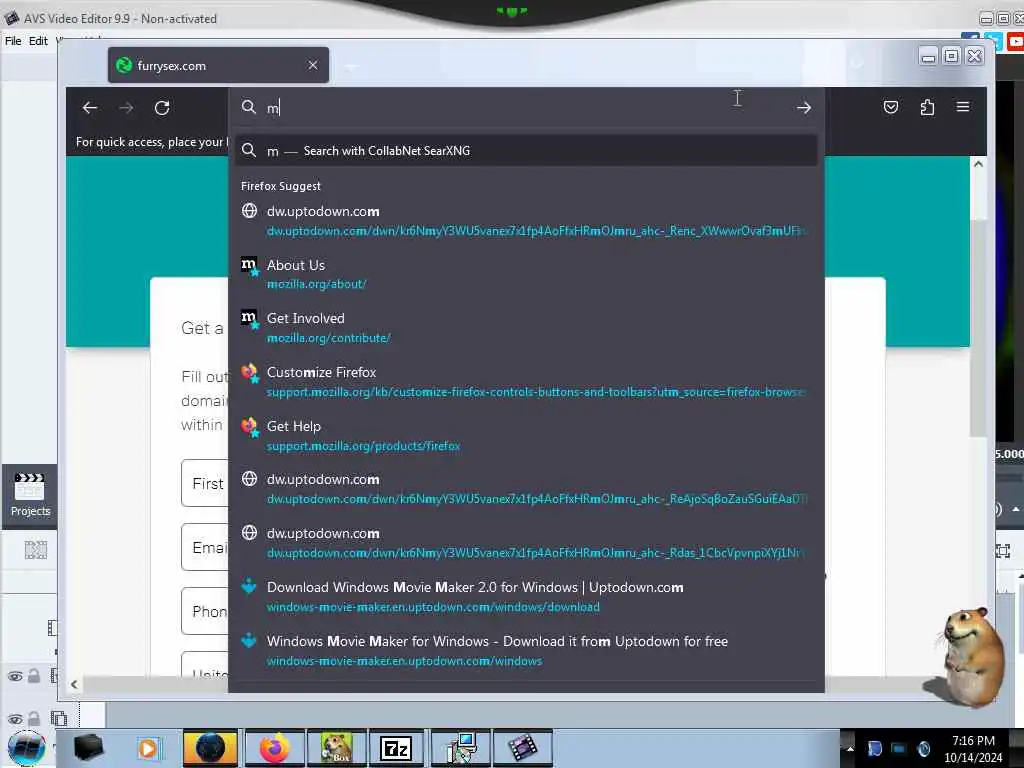Image resolution: width=1024 pixels, height=768 pixels.
Task: Click the Windows Start orb
Action: coord(26,748)
